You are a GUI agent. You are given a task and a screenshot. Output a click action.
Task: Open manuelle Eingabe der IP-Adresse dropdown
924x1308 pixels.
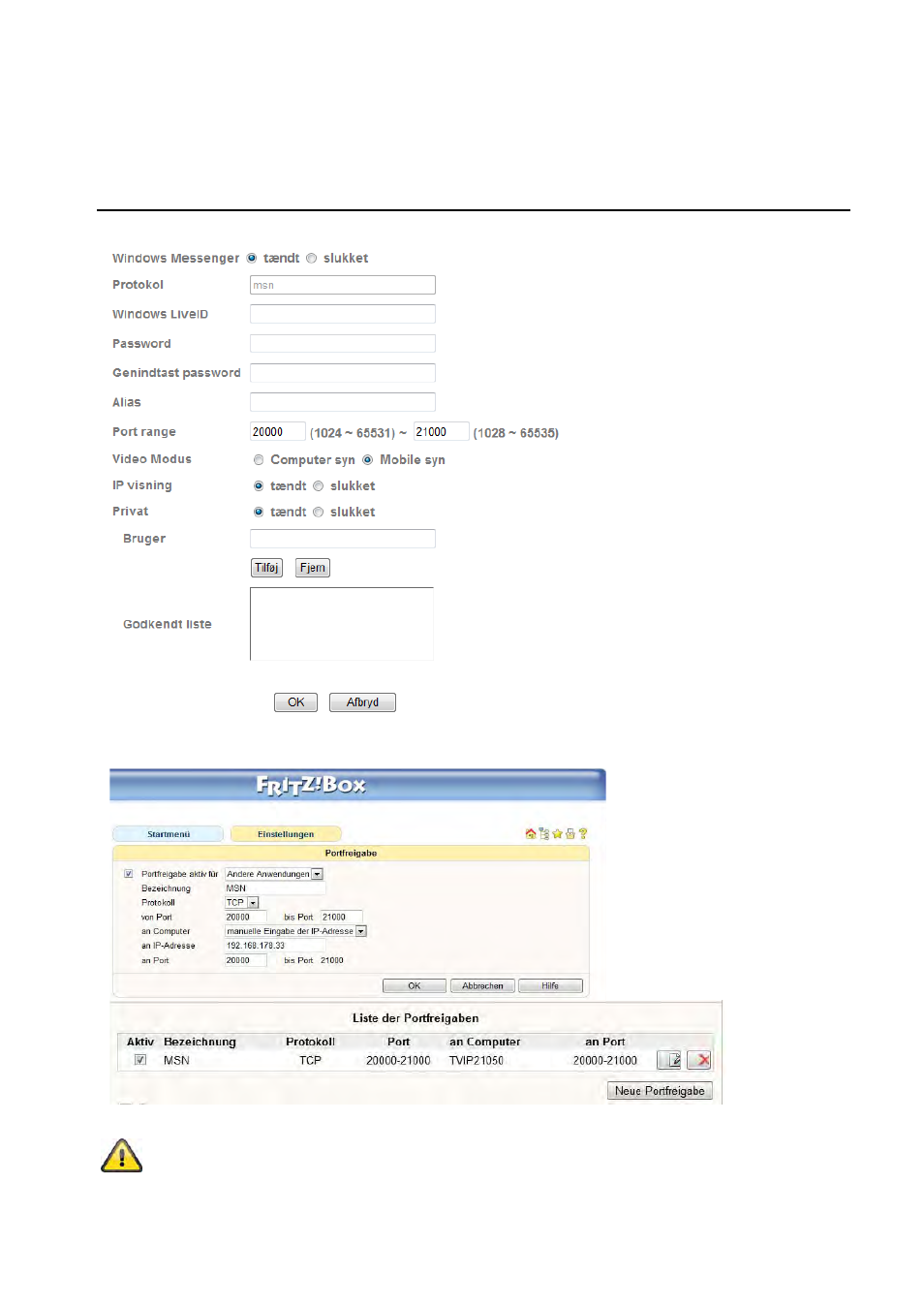click(x=295, y=931)
